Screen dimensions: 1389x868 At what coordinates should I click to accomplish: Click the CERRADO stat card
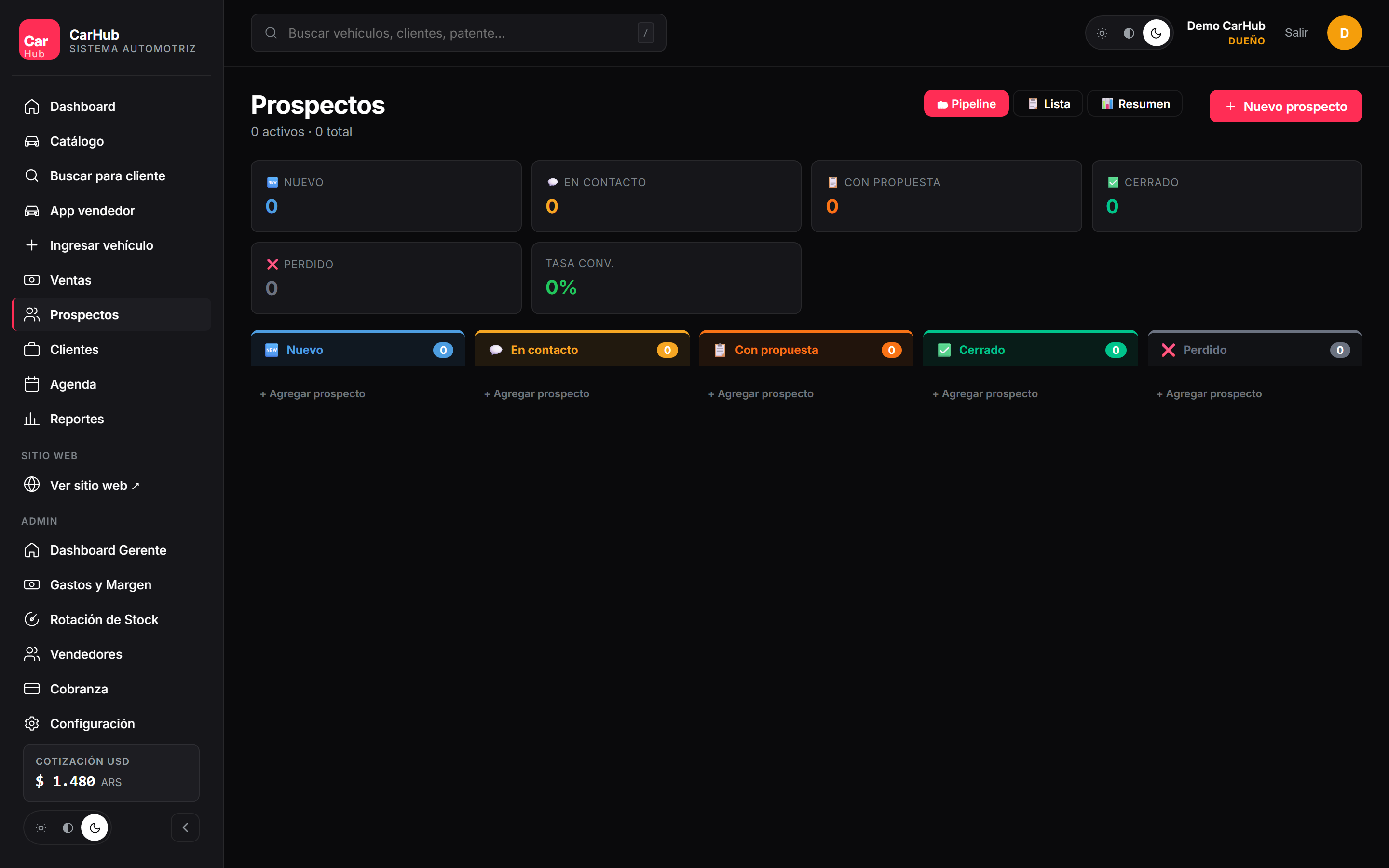(1226, 196)
